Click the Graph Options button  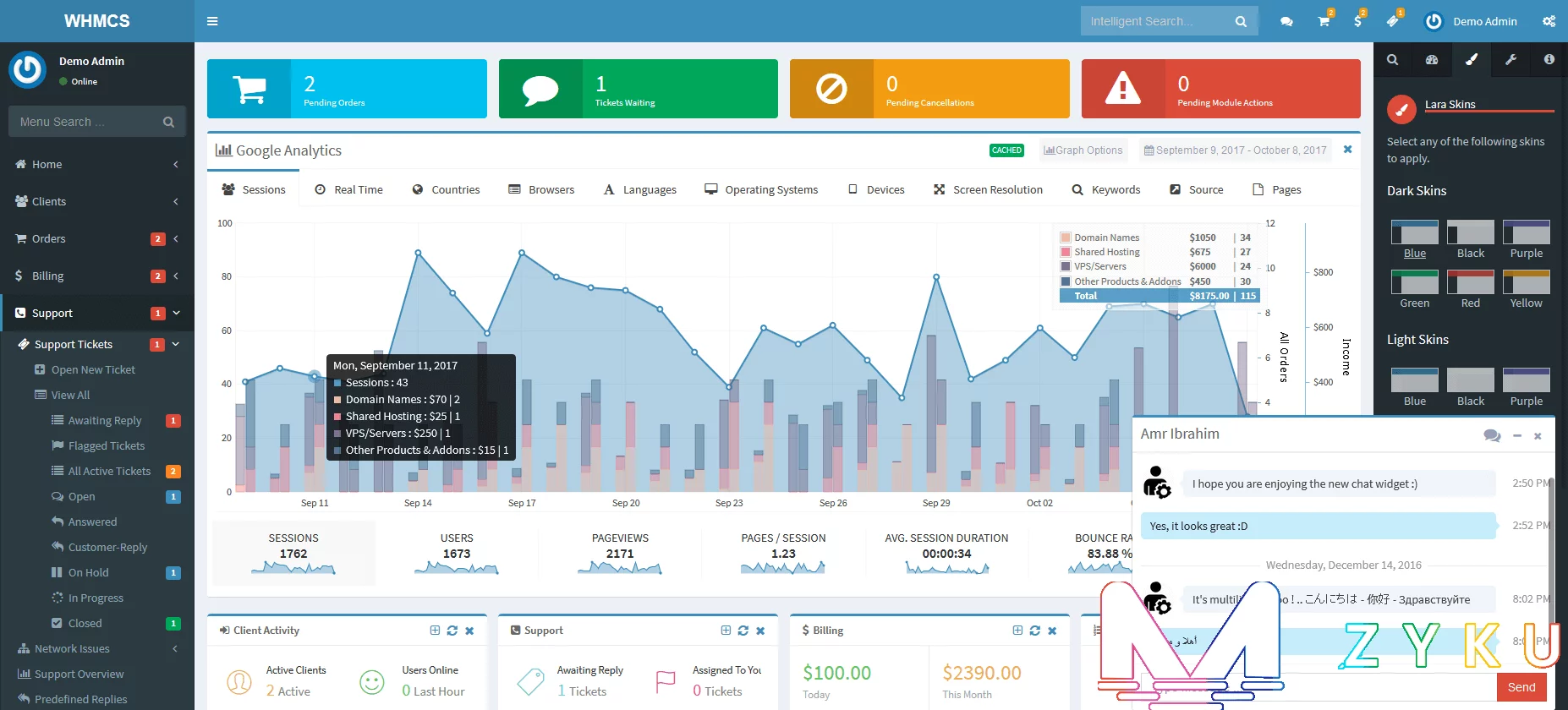pos(1083,150)
